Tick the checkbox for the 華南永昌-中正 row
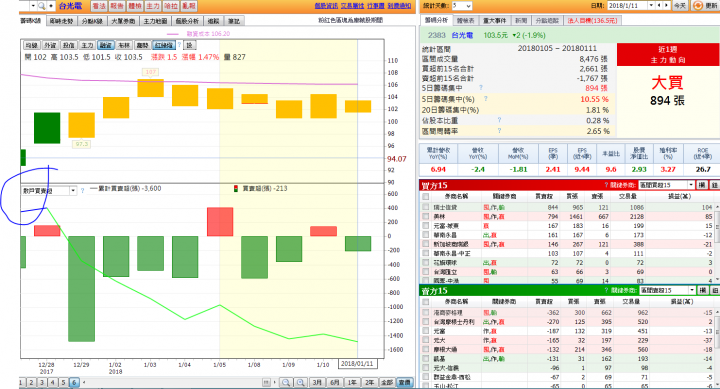 click(426, 254)
